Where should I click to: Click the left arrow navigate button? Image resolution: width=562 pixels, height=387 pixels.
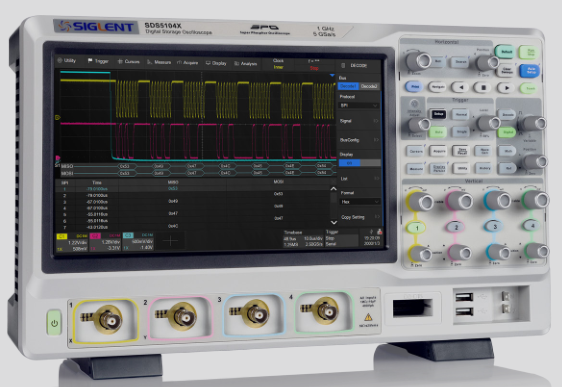pyautogui.click(x=461, y=87)
